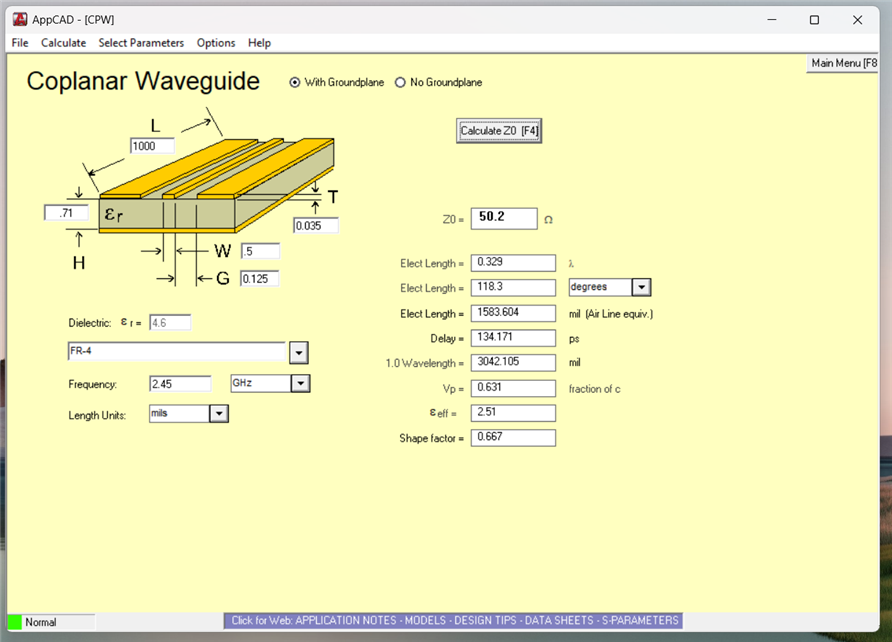Open the Options menu

(216, 43)
